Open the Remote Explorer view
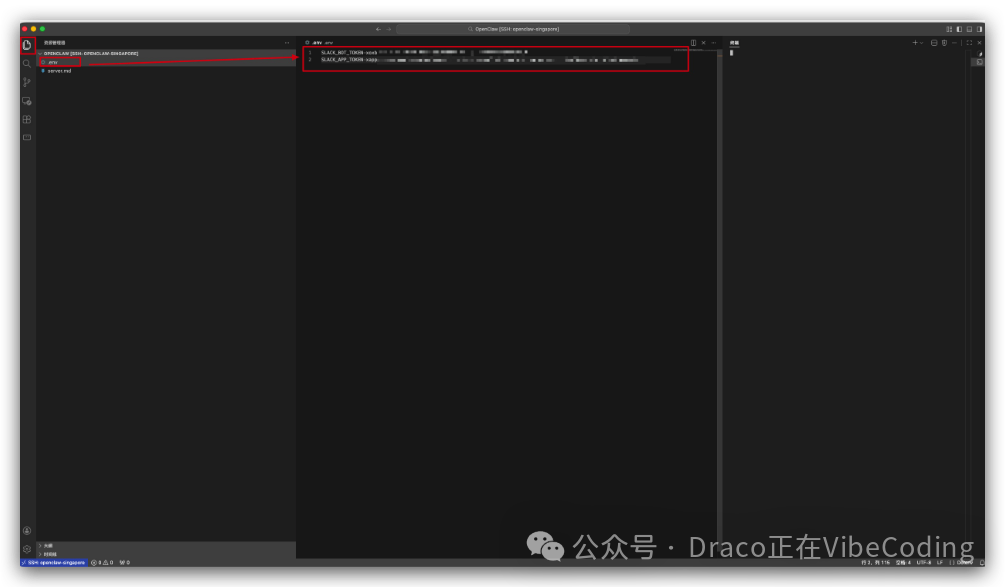The height and width of the screenshot is (587, 1005). coord(27,101)
